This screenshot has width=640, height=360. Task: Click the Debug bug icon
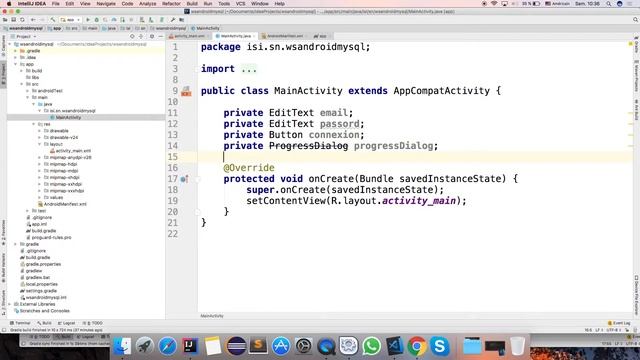click(97, 20)
